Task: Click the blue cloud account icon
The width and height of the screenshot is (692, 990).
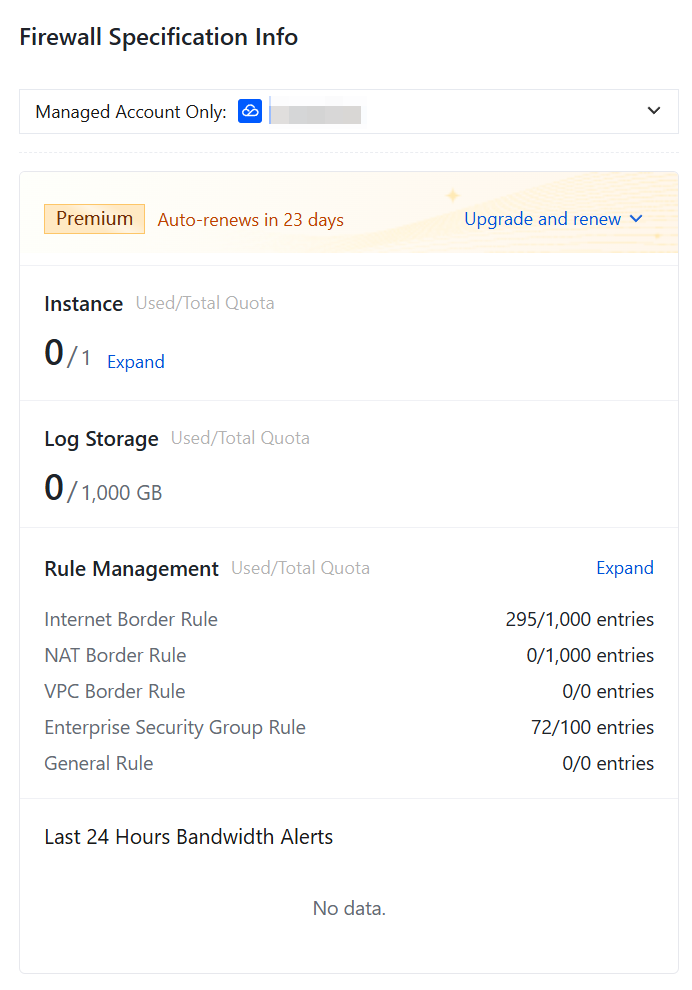Action: [250, 111]
